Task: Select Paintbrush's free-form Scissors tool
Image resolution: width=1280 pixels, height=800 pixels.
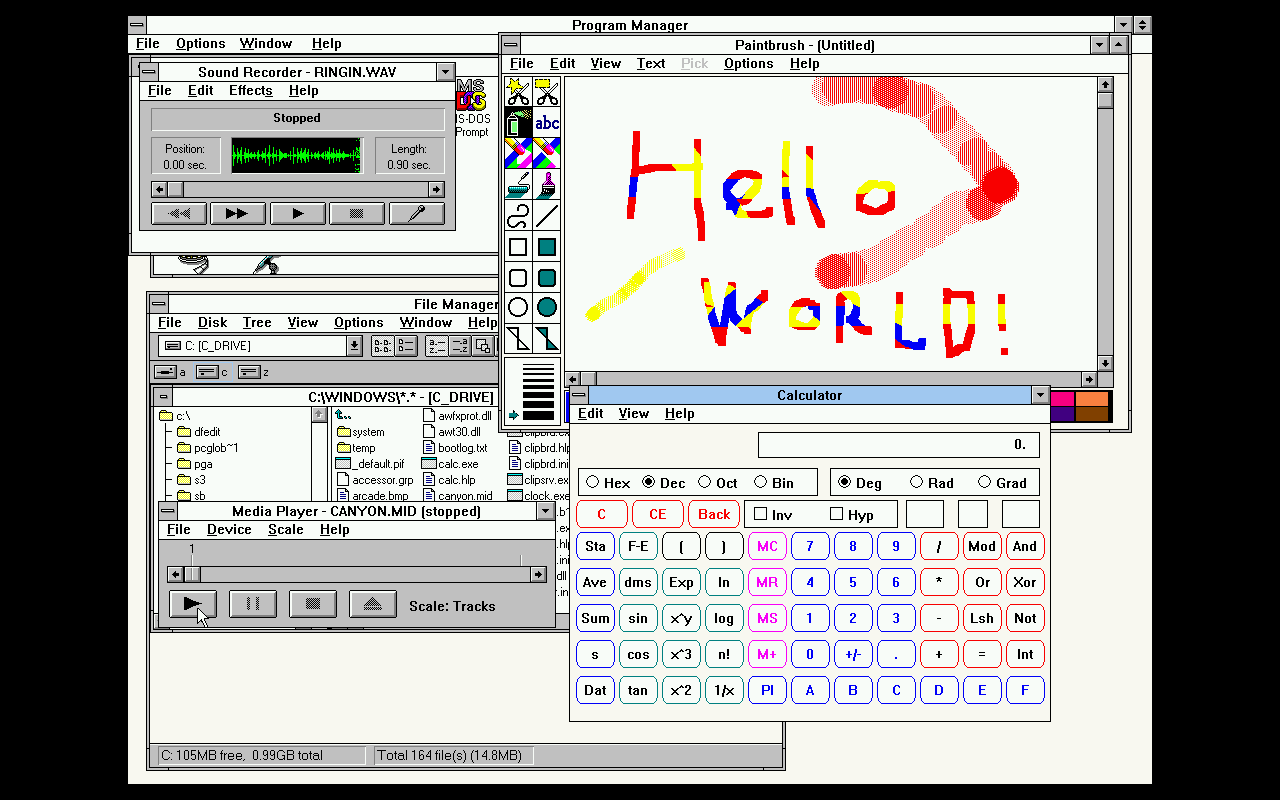Action: 518,93
